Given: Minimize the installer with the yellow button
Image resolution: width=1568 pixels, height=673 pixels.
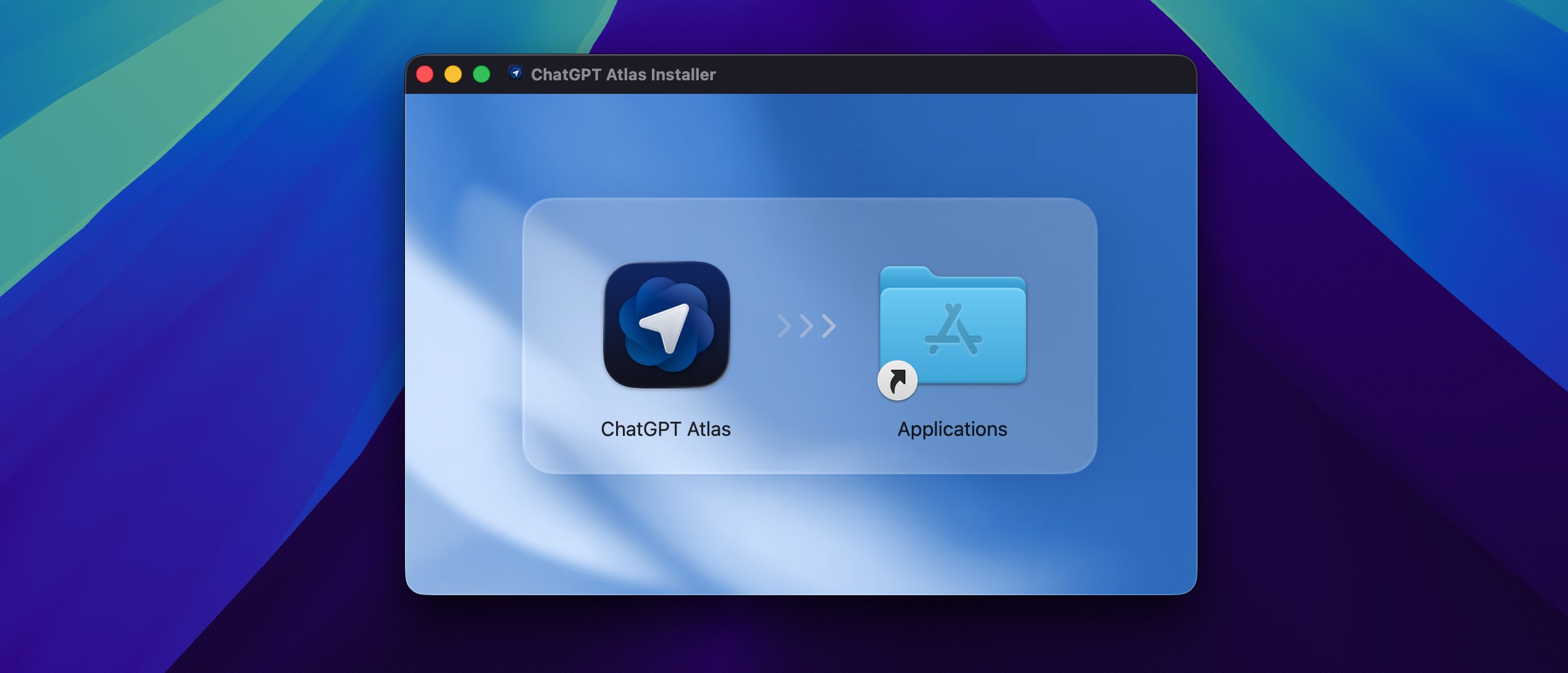Looking at the screenshot, I should point(453,74).
